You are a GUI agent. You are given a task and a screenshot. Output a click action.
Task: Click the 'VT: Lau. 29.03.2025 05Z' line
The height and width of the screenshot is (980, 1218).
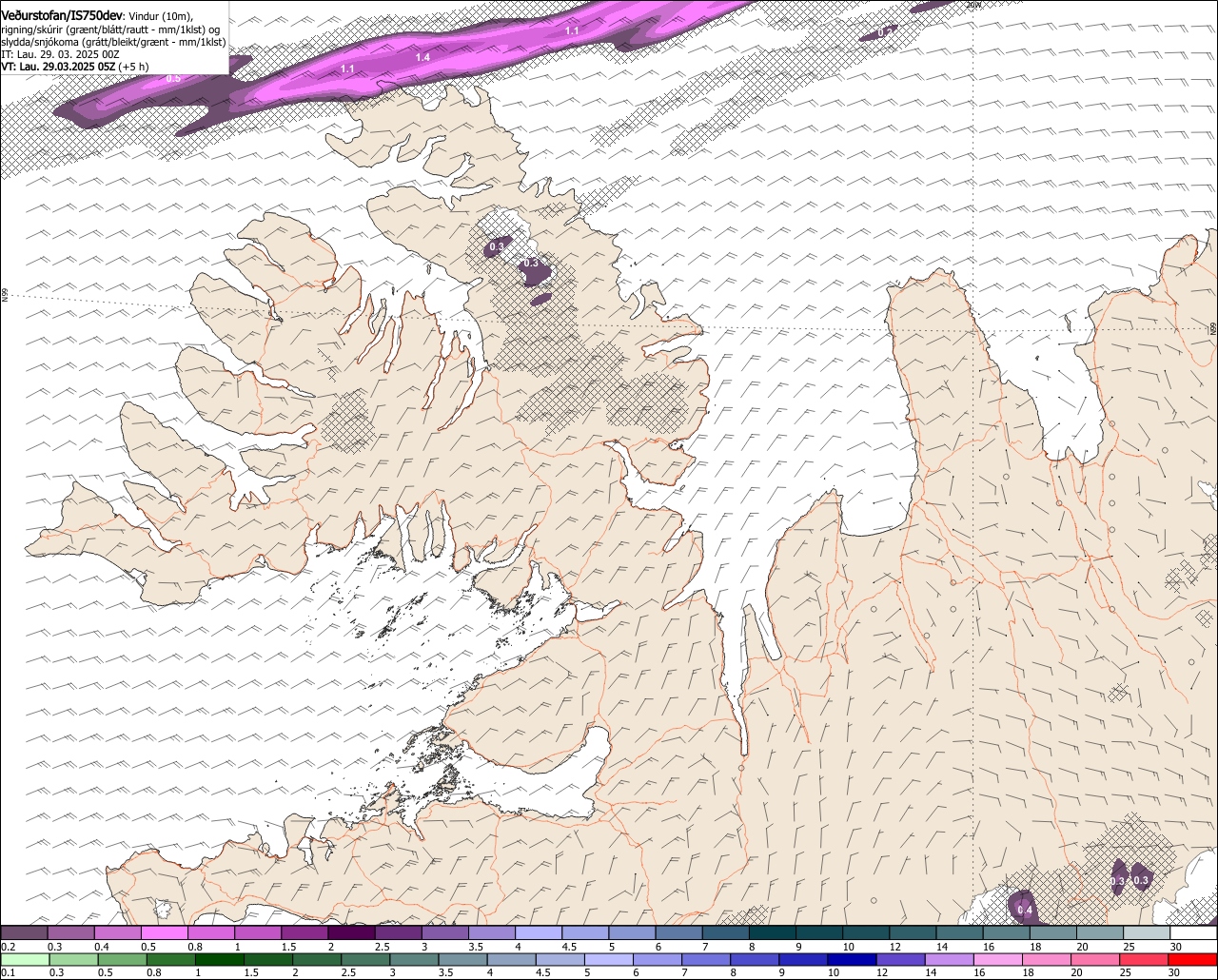57,67
